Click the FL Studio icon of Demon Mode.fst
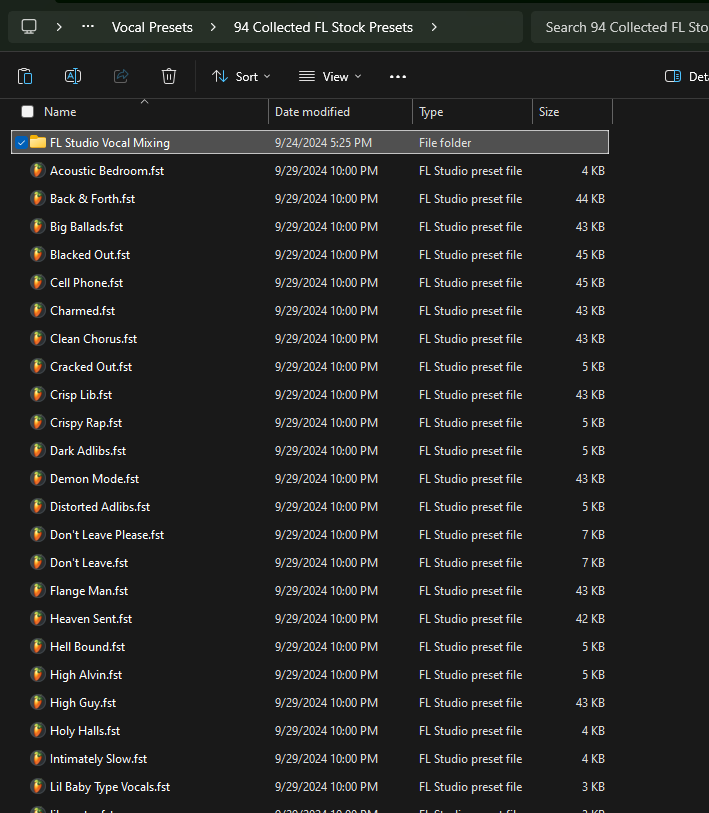709x813 pixels. coord(38,479)
